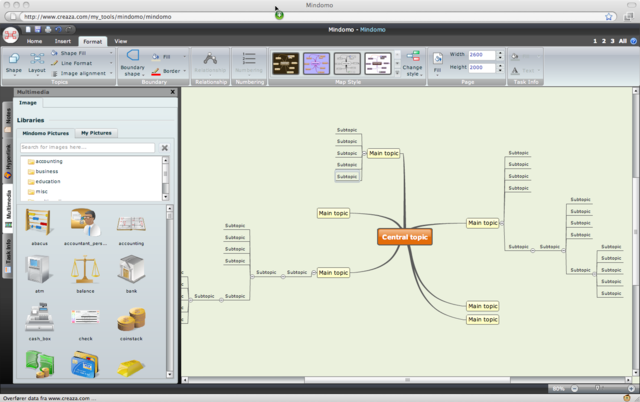Switch to the My Pictures tab
This screenshot has height=402, width=640.
coord(96,133)
